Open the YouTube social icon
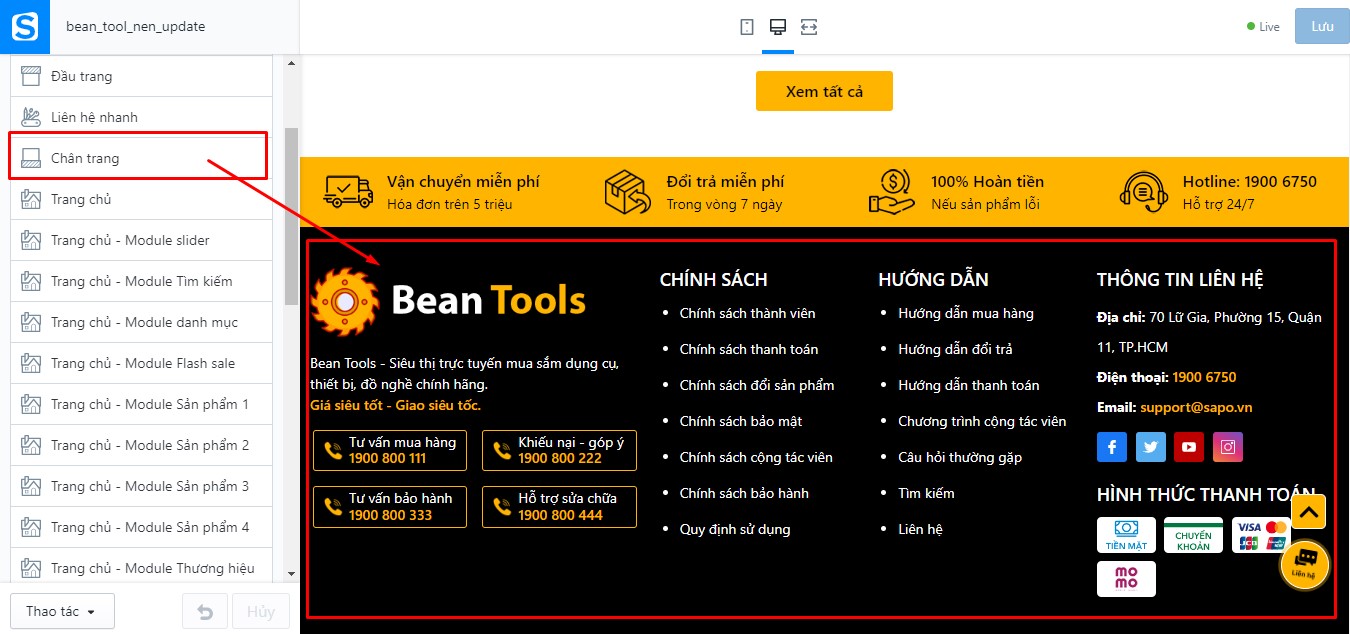The image size is (1350, 634). pos(1189,447)
